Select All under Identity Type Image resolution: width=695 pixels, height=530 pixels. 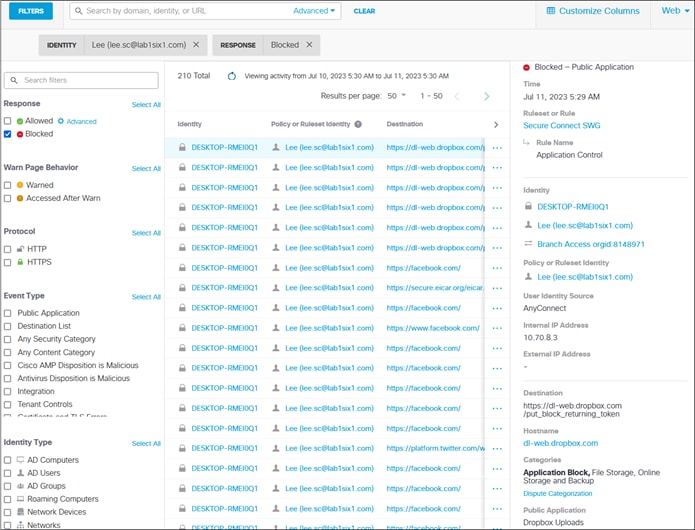146,444
